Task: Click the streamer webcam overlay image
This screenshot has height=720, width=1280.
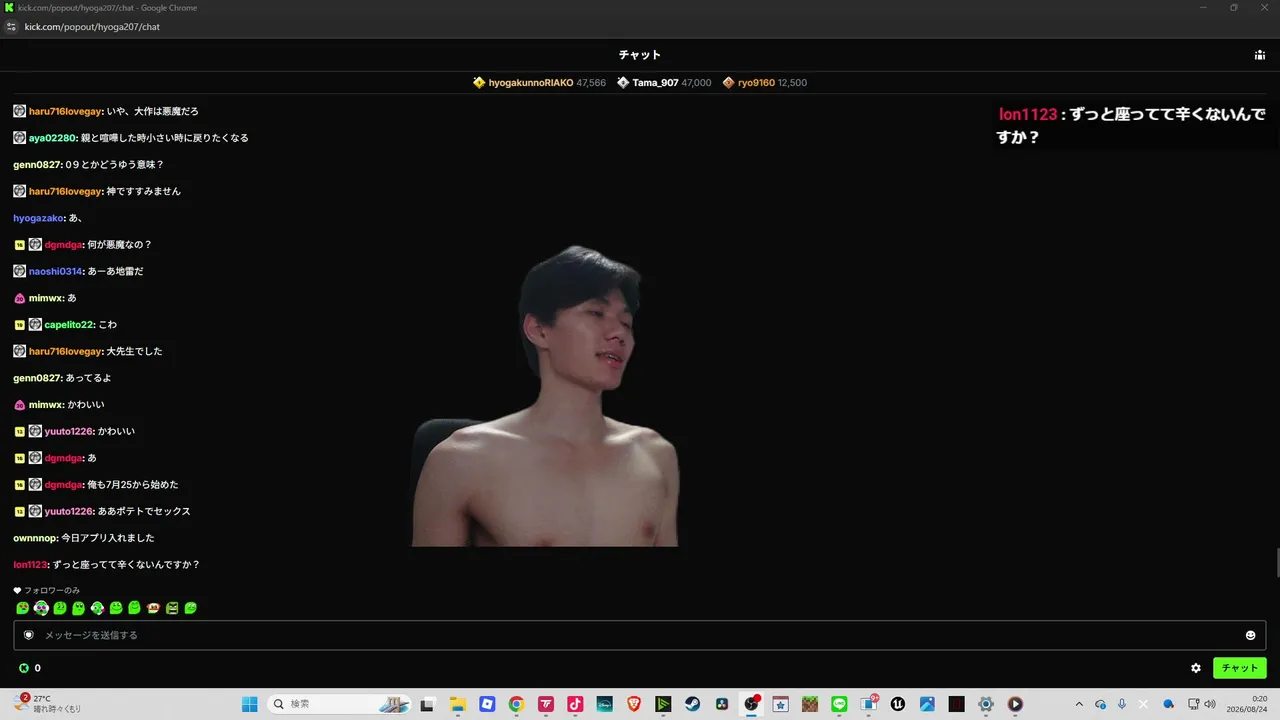Action: (546, 396)
